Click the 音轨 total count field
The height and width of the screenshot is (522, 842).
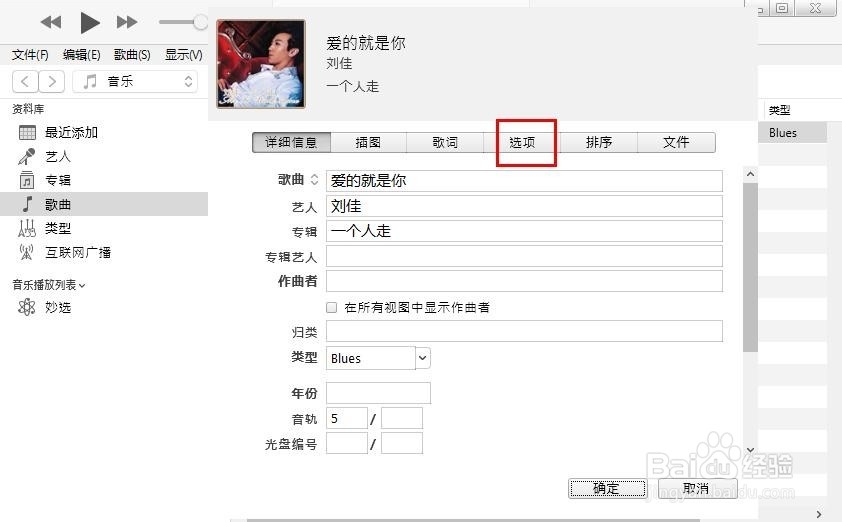(x=402, y=418)
